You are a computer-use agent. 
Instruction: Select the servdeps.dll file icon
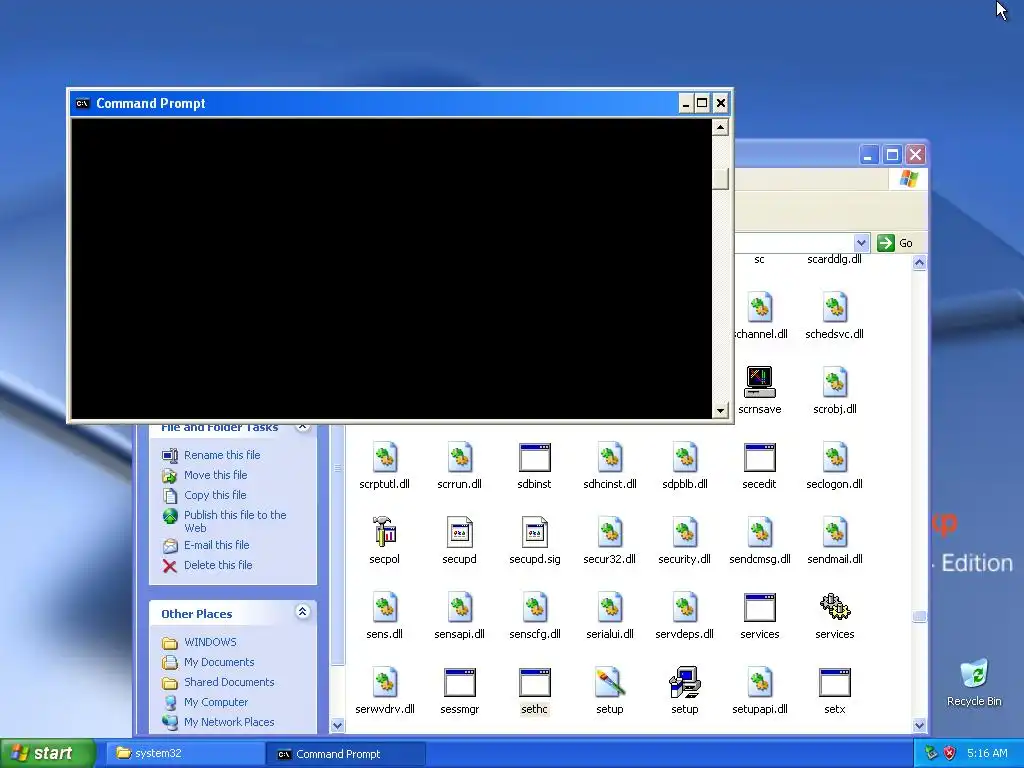pyautogui.click(x=684, y=607)
